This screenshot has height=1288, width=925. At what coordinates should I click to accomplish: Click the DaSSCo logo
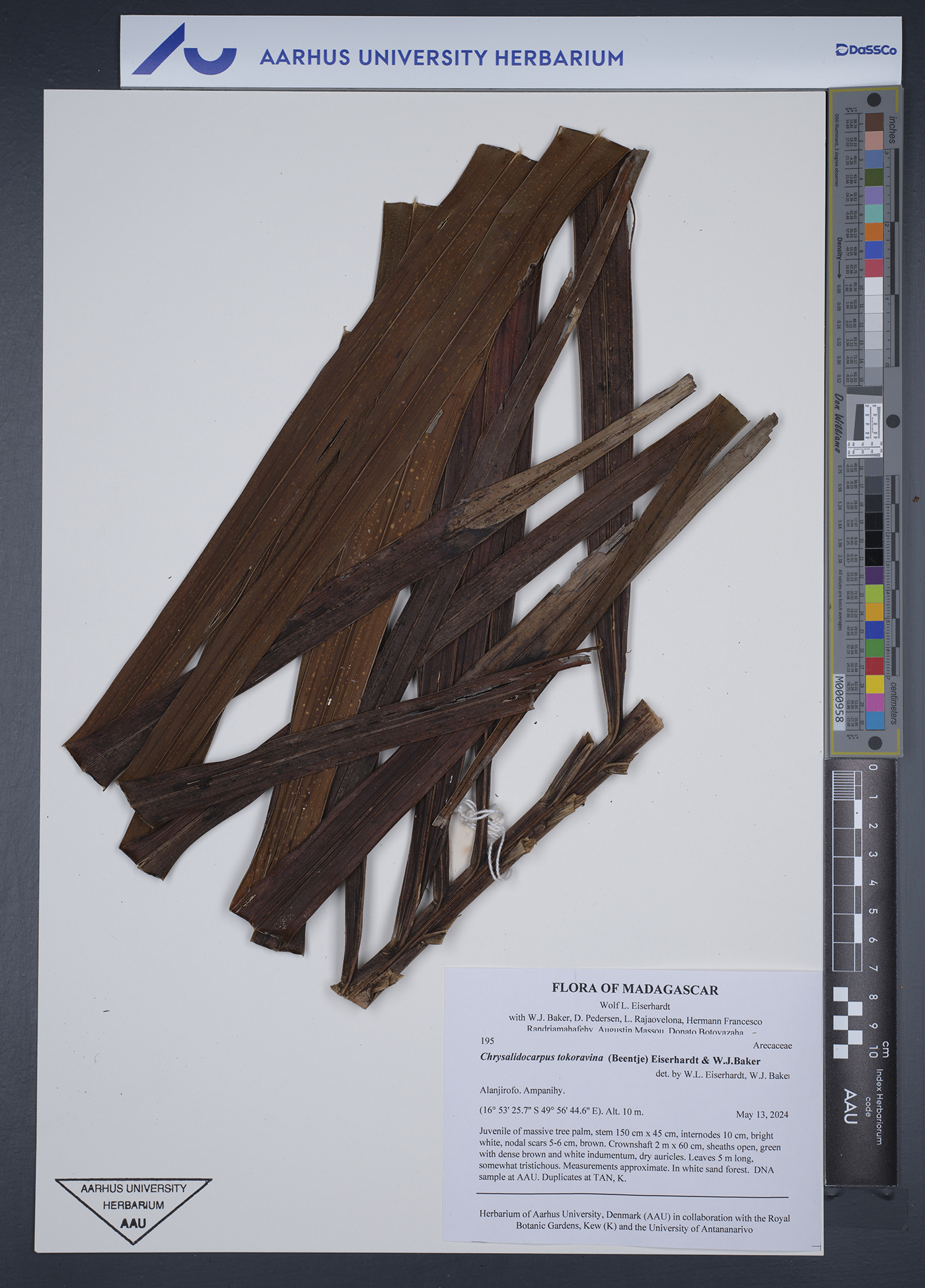866,50
